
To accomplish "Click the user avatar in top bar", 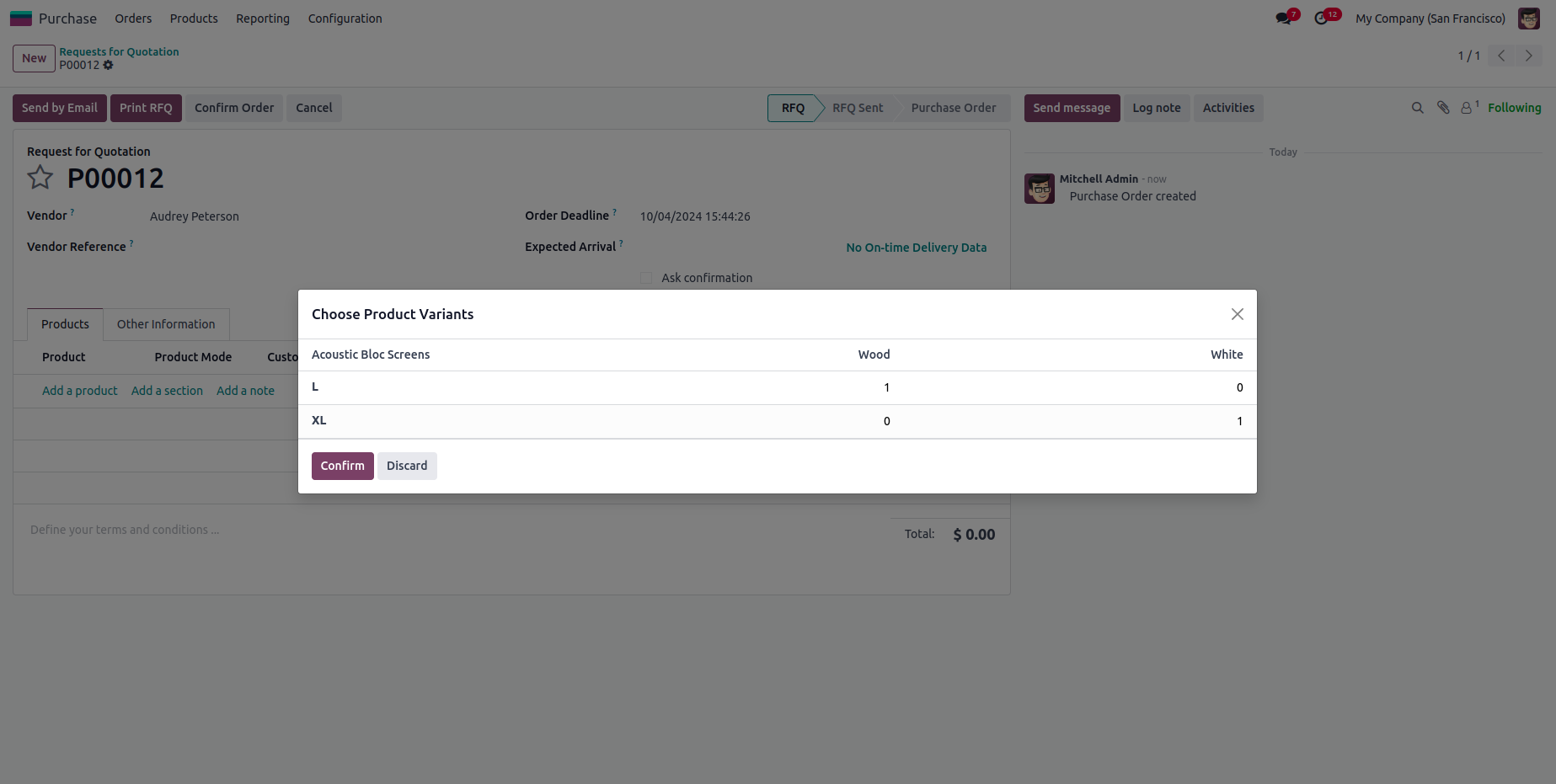I will click(1528, 19).
